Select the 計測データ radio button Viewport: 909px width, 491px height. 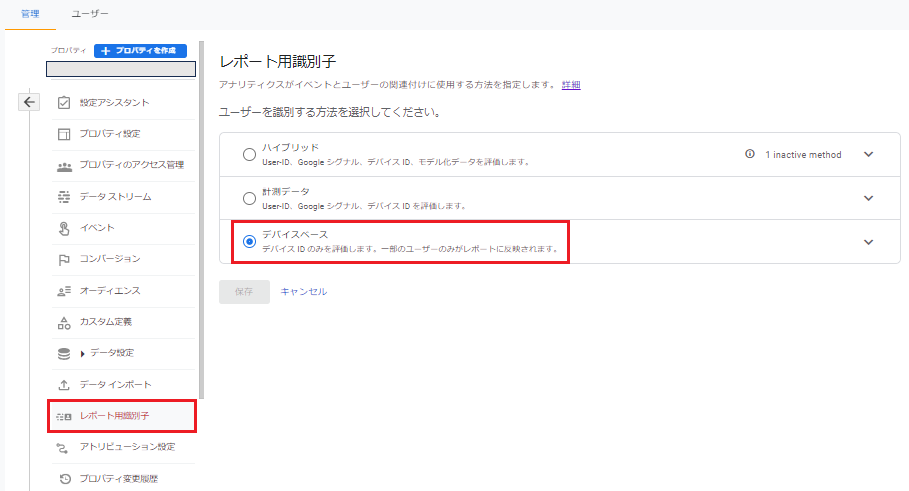[249, 198]
